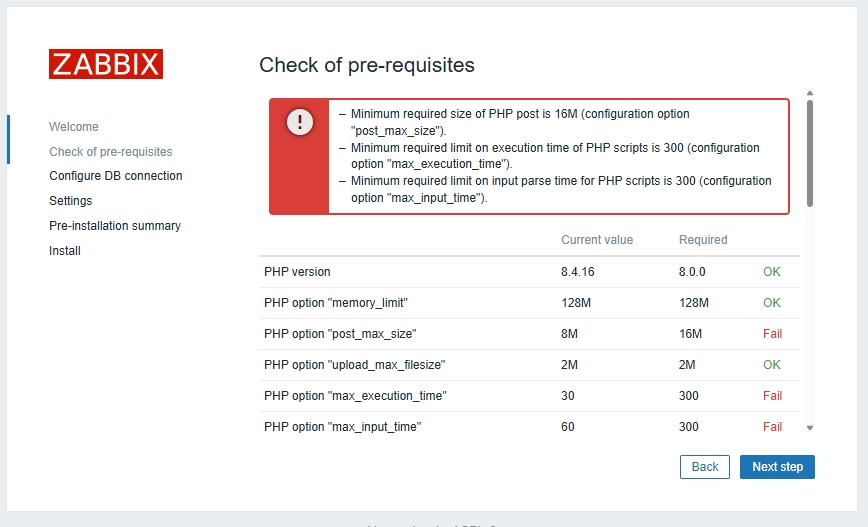Viewport: 868px width, 527px height.
Task: Select the Welcome step in sidebar
Action: [x=74, y=127]
